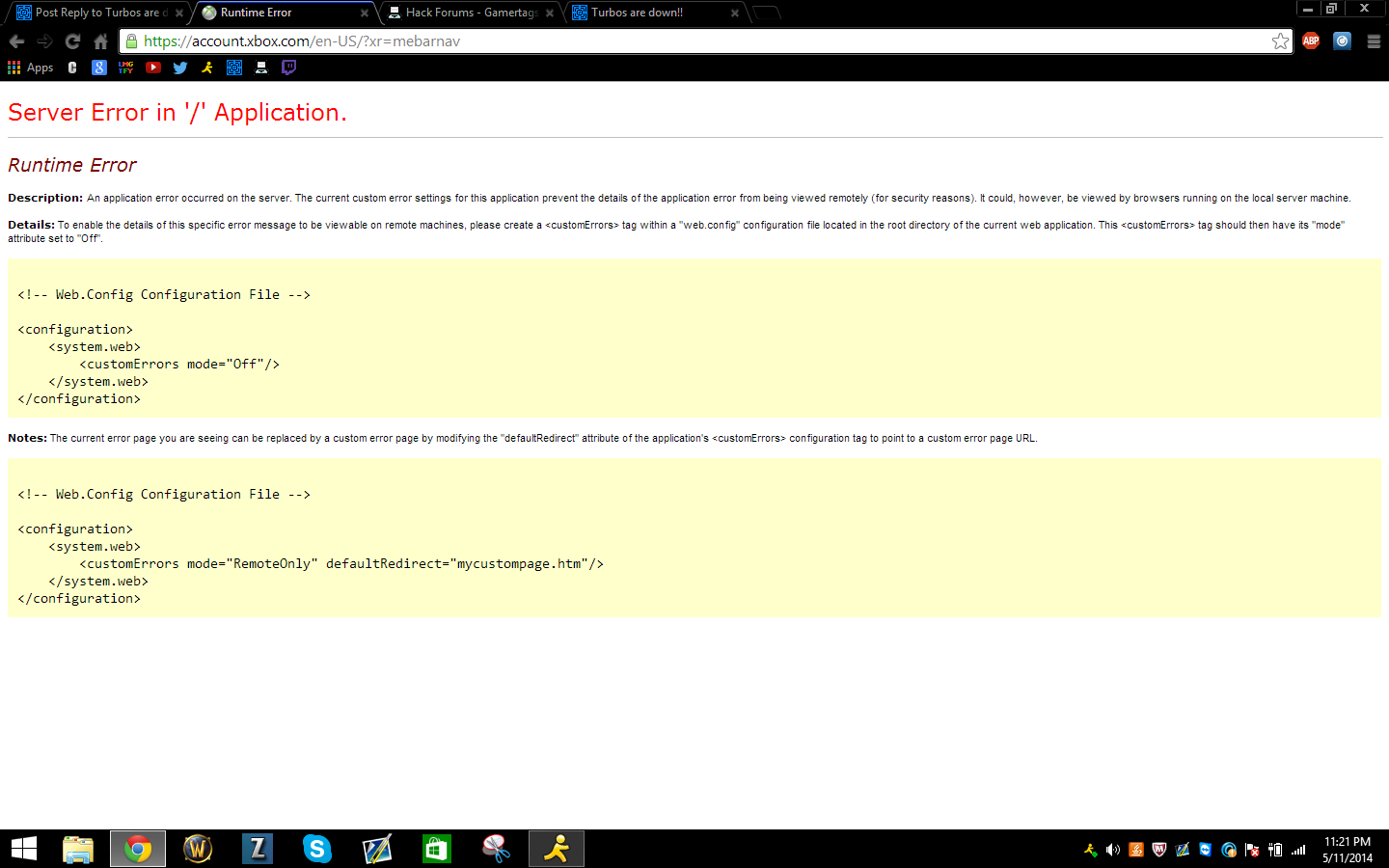Open the white C bookmark icon

click(72, 68)
